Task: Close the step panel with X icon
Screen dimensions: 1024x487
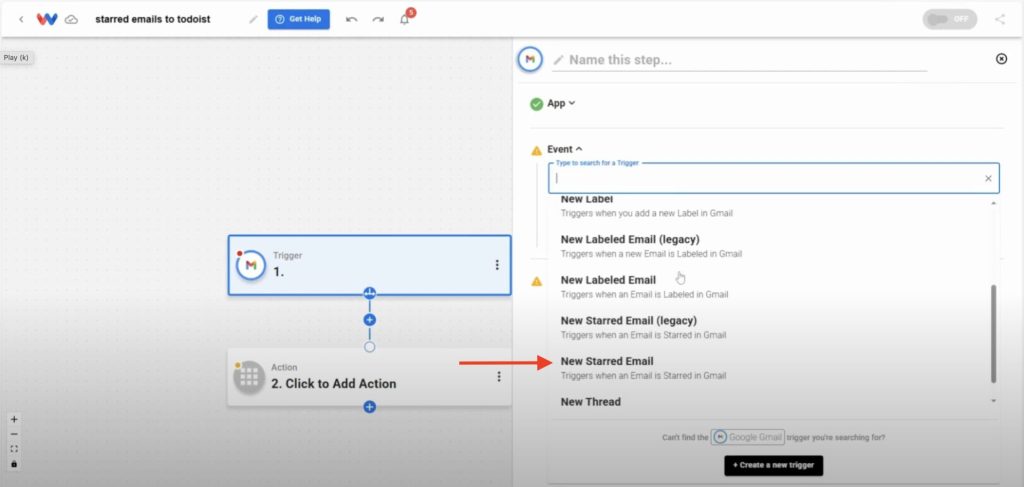Action: click(1001, 59)
